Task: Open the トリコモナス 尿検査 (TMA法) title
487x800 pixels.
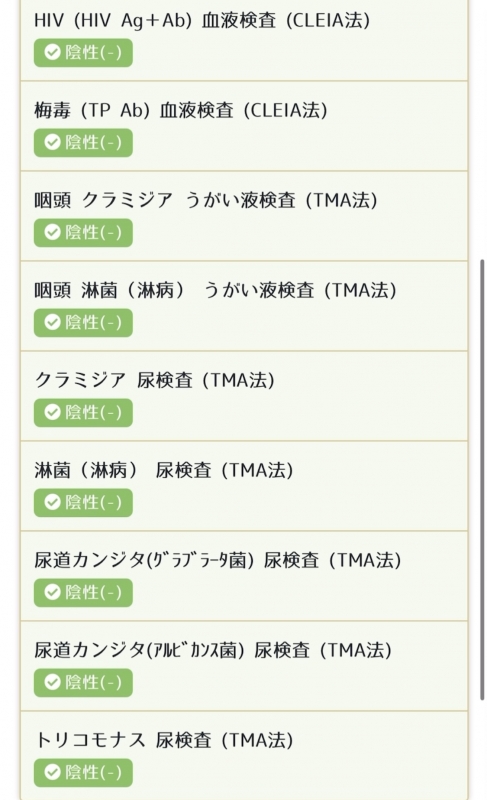Action: click(164, 740)
